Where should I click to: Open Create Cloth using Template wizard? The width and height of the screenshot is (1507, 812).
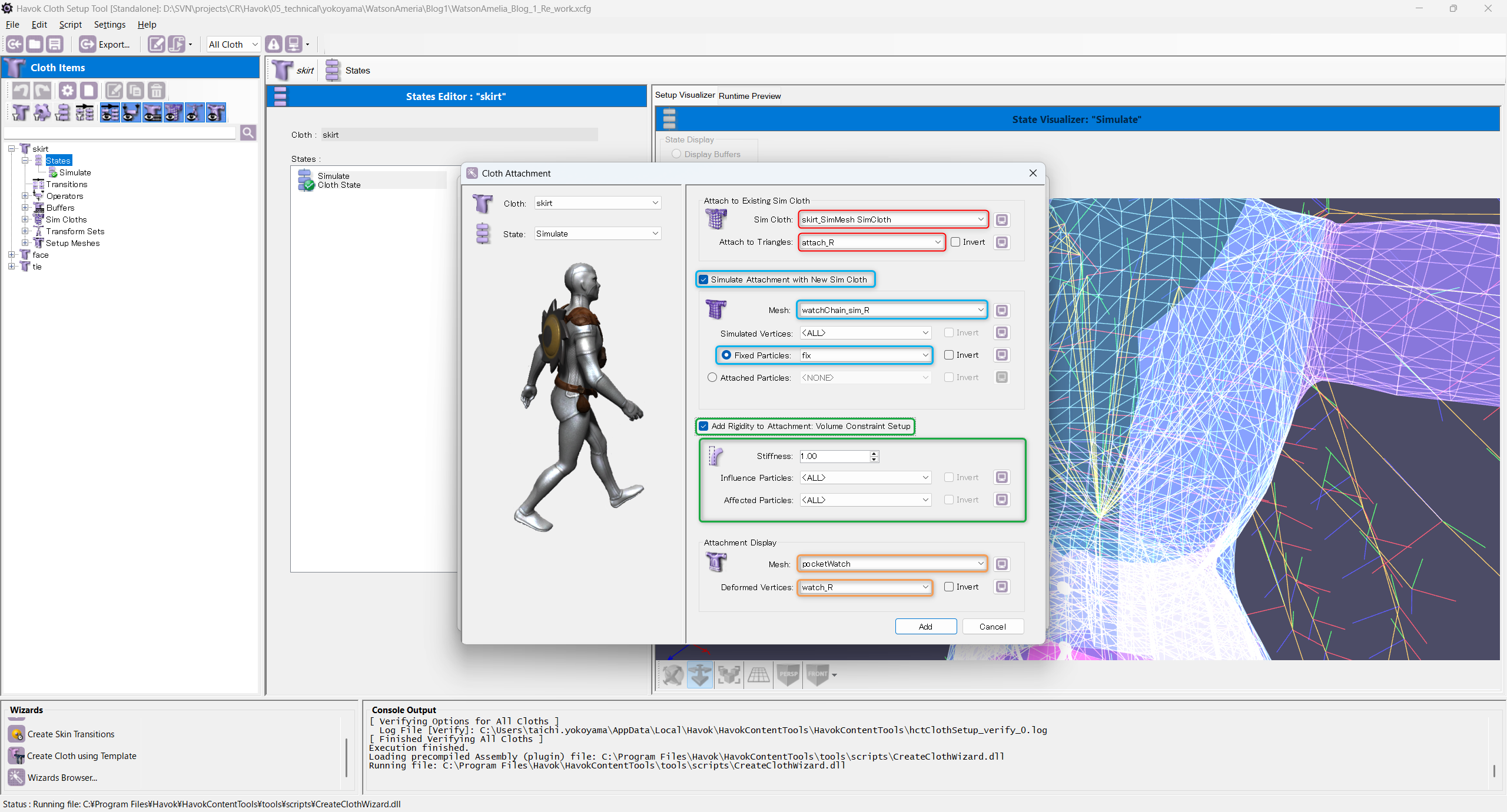pos(72,756)
